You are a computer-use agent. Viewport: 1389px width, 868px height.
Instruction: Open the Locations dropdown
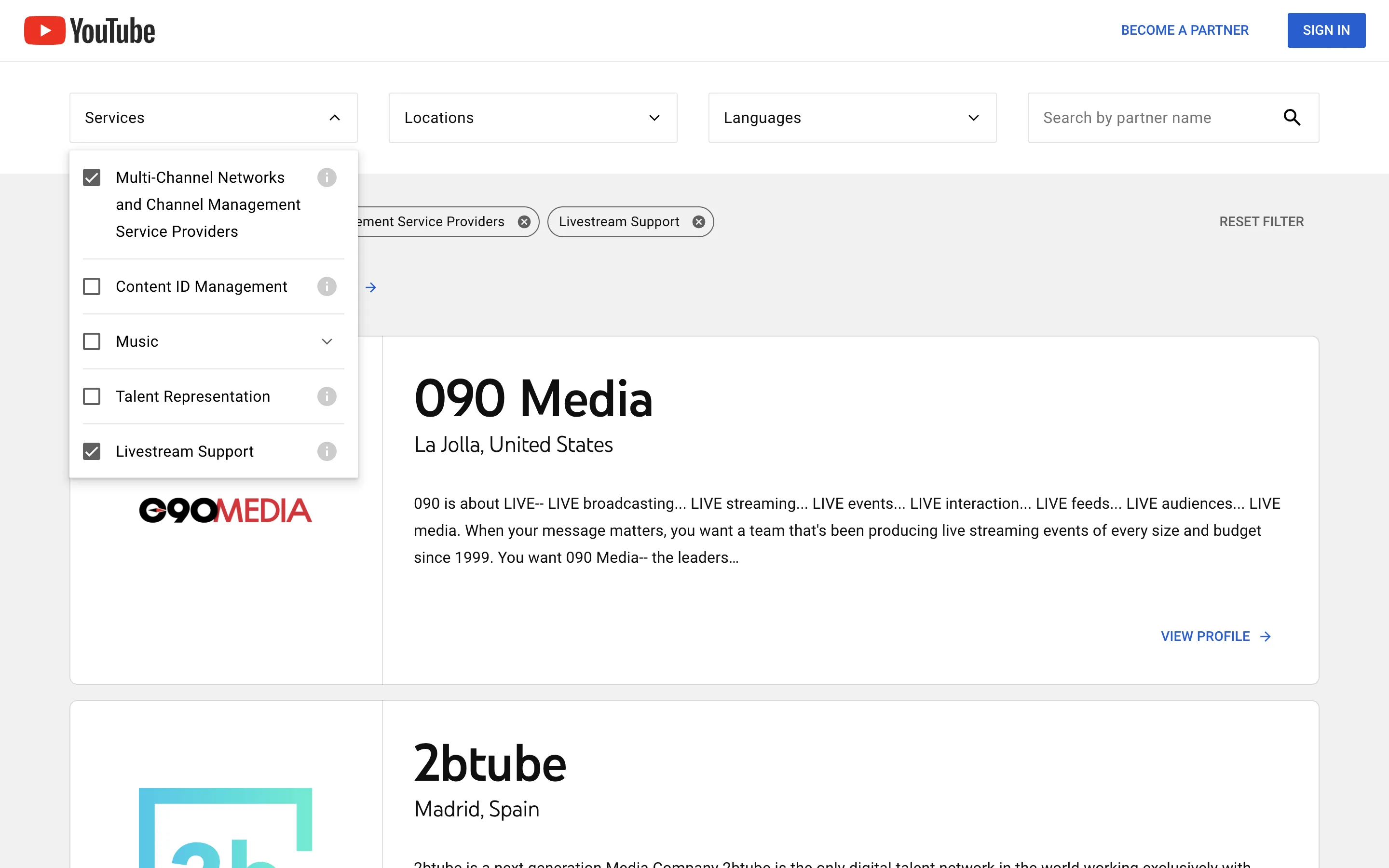[532, 118]
